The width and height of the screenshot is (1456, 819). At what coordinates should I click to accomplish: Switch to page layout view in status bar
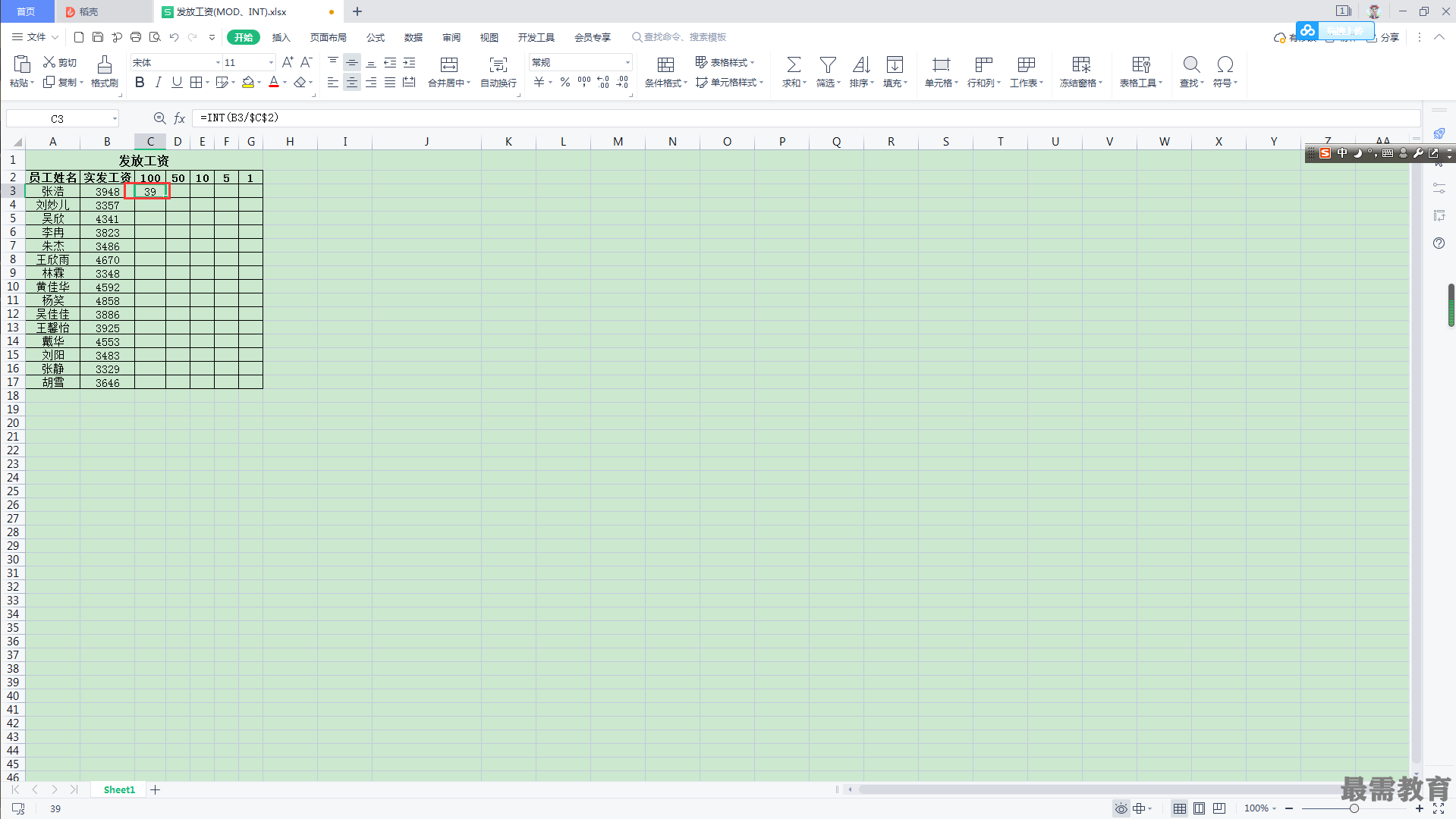[x=1200, y=808]
